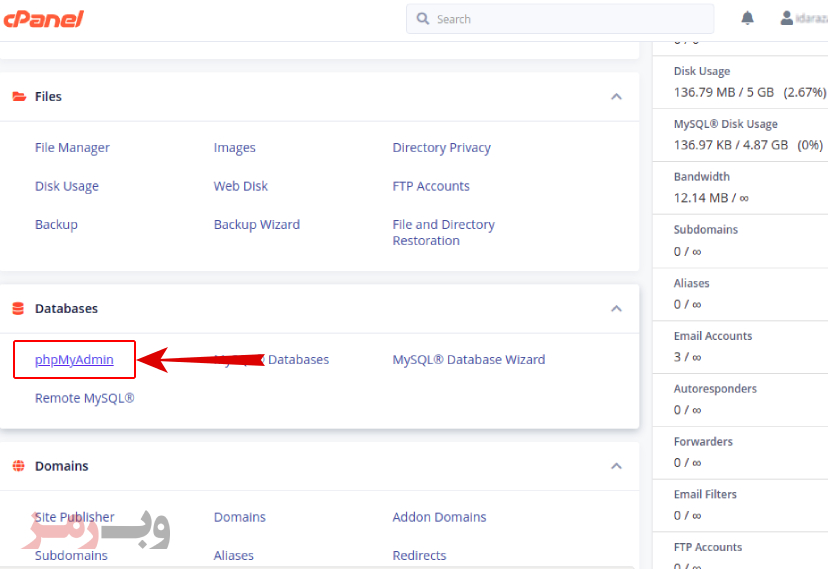Viewport: 828px width, 569px height.
Task: Open Backup Wizard
Action: coord(257,225)
